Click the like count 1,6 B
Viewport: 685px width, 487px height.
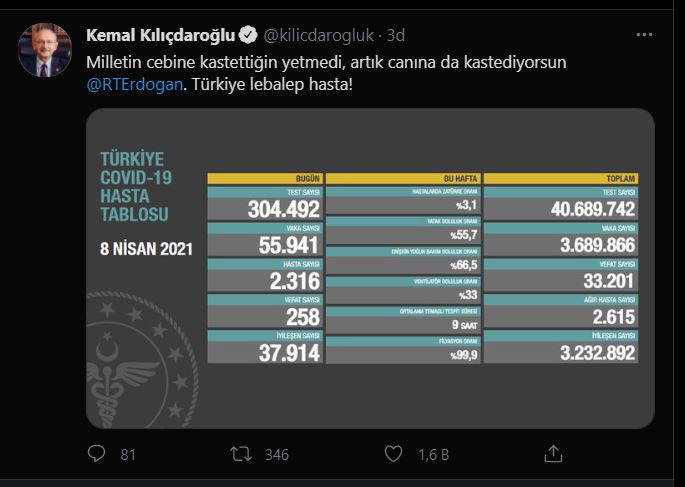[x=432, y=455]
